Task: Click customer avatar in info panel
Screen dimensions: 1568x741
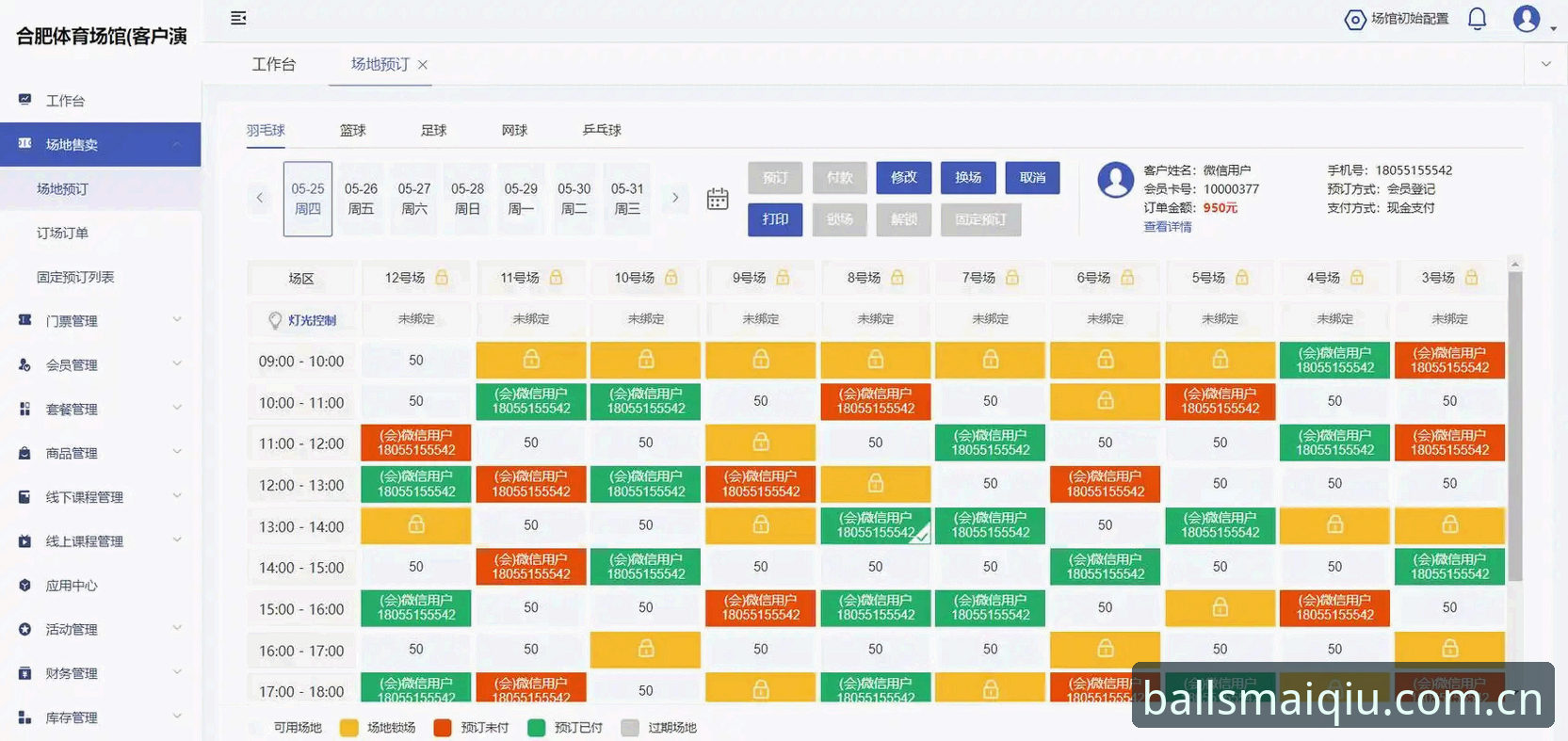Action: (1115, 179)
